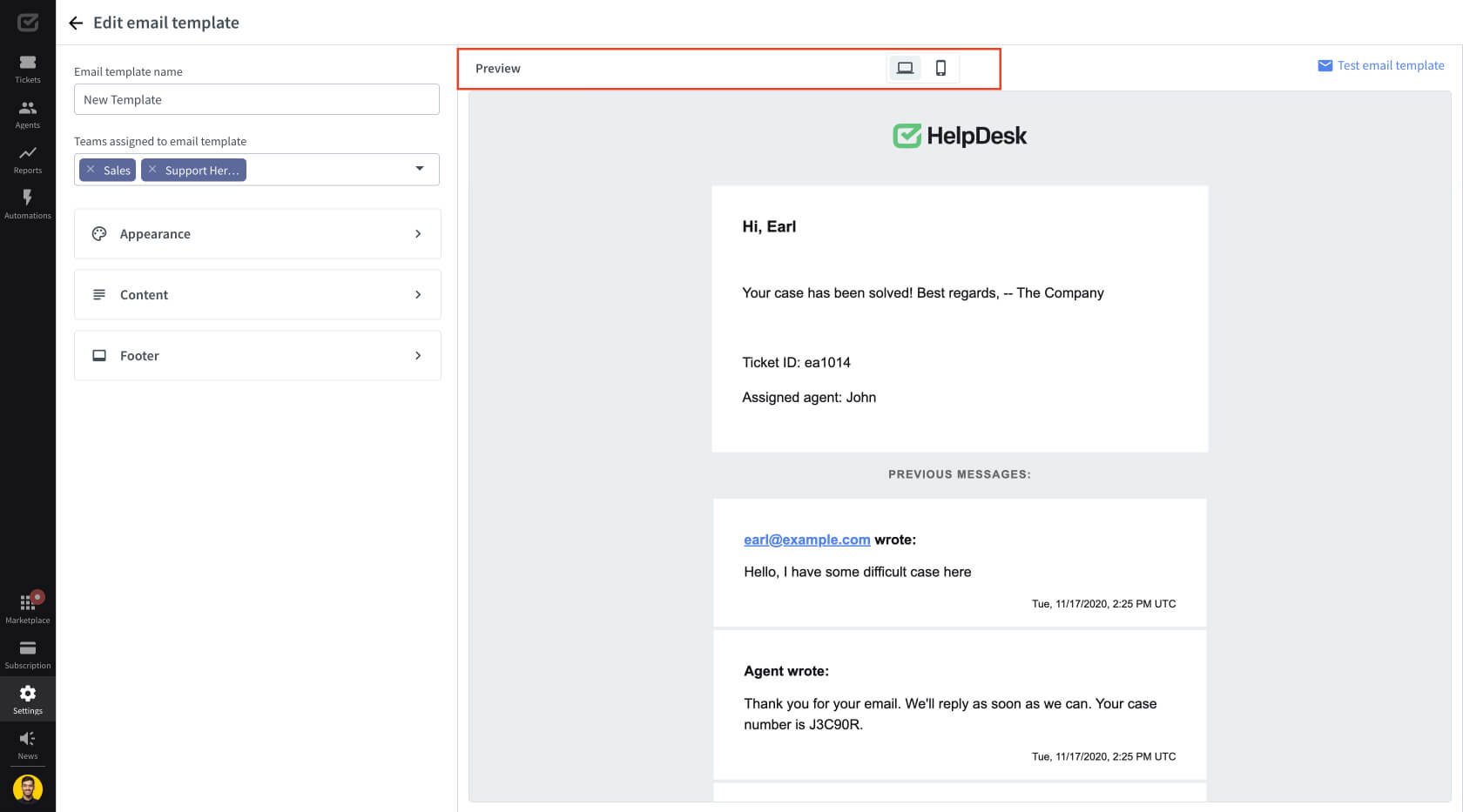Click the 'Agent wrote:' heading
1463x812 pixels.
786,671
